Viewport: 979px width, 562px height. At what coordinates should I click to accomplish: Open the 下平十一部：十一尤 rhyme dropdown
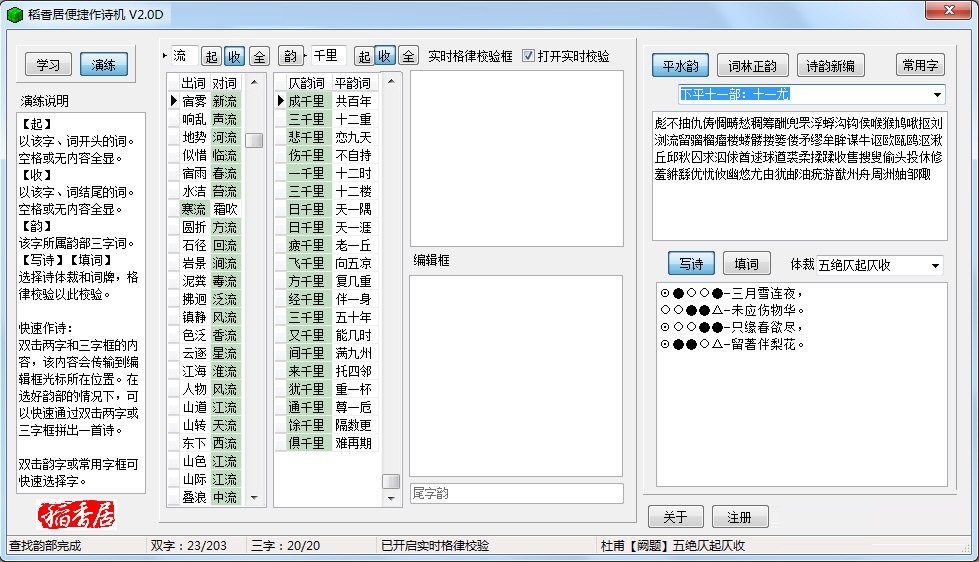937,95
